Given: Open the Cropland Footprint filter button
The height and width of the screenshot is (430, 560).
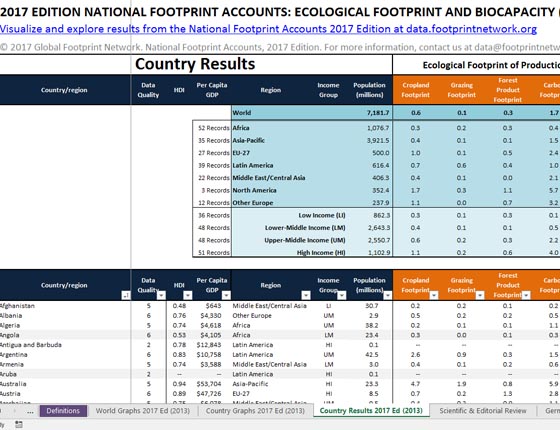Looking at the screenshot, I should 434,295.
